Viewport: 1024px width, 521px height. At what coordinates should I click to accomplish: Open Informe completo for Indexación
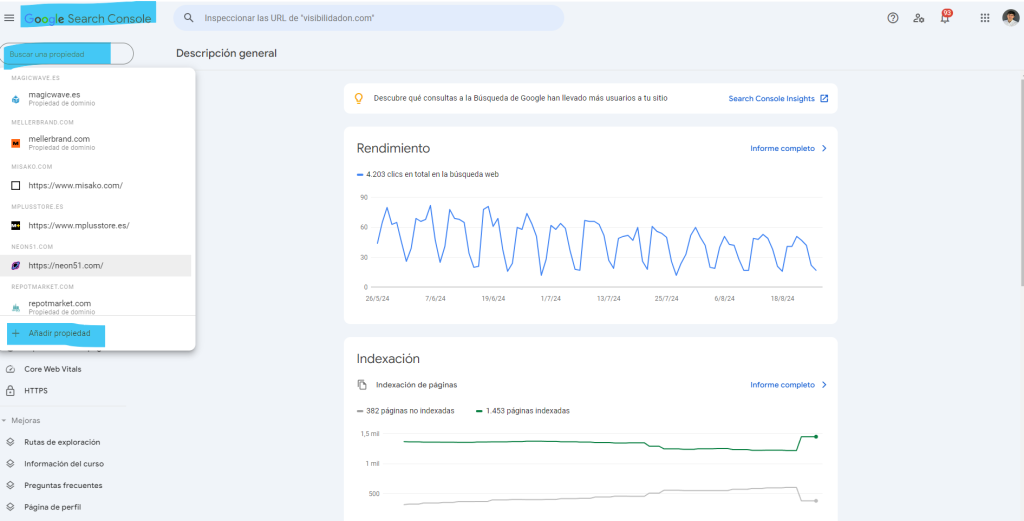pos(788,384)
